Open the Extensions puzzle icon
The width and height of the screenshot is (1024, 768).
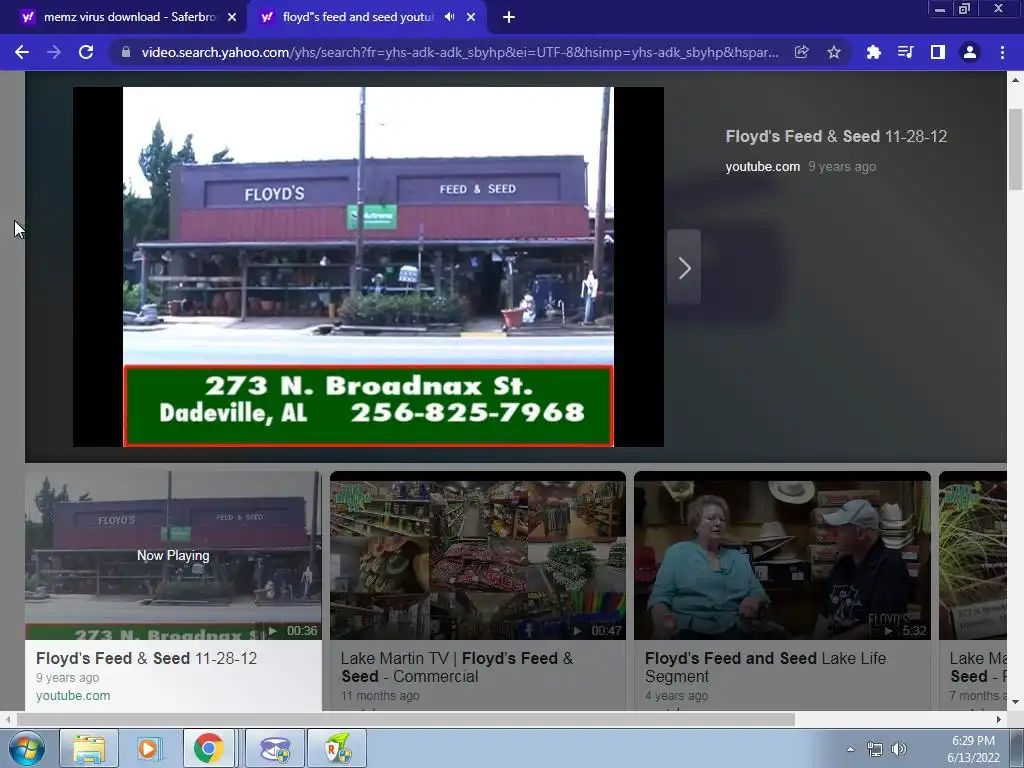coord(873,52)
